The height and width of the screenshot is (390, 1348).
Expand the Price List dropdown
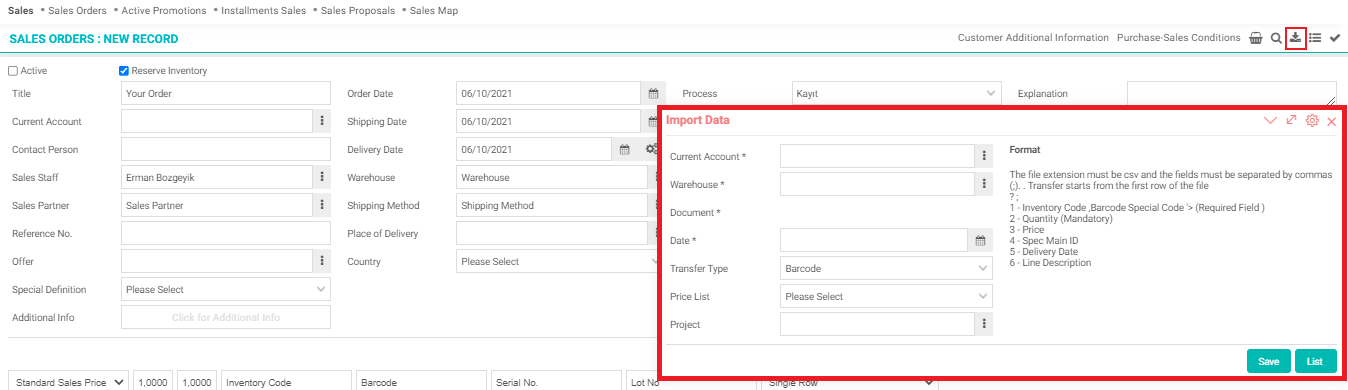pyautogui.click(x=886, y=296)
